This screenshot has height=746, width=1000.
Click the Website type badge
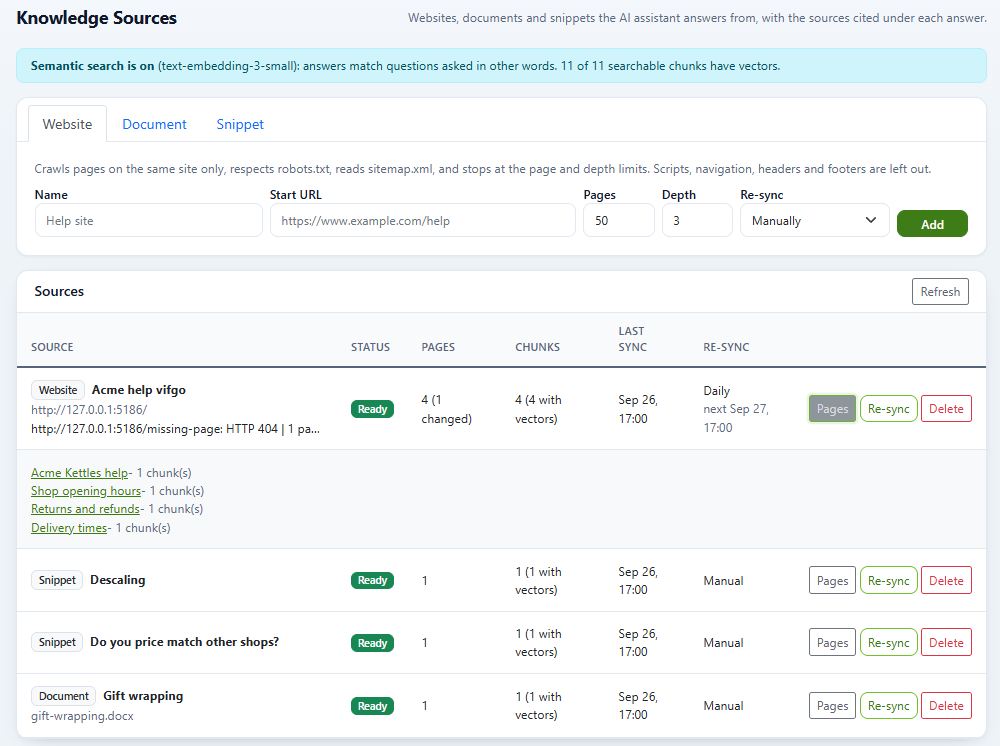click(x=58, y=390)
